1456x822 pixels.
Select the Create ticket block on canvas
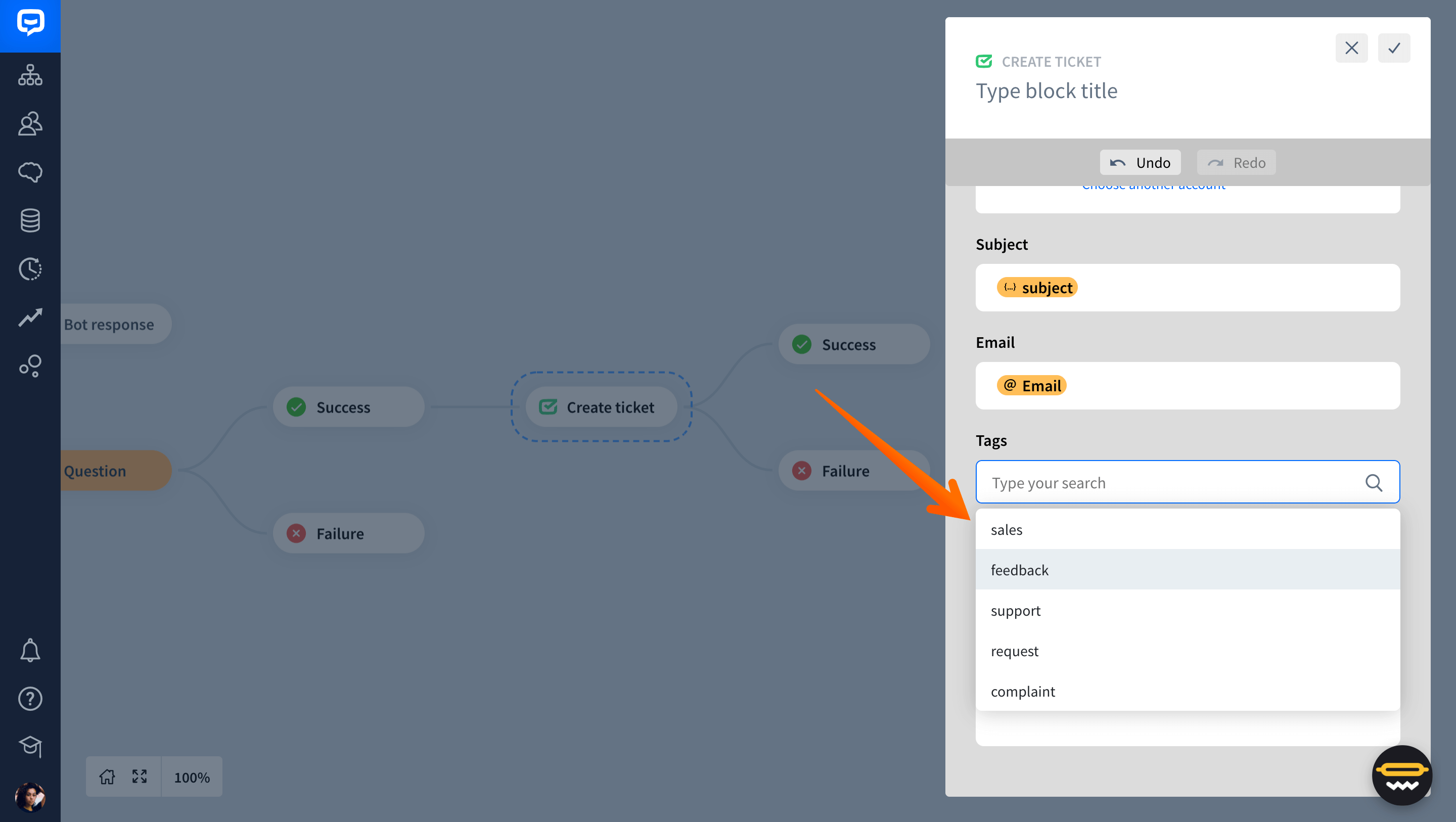coord(601,407)
